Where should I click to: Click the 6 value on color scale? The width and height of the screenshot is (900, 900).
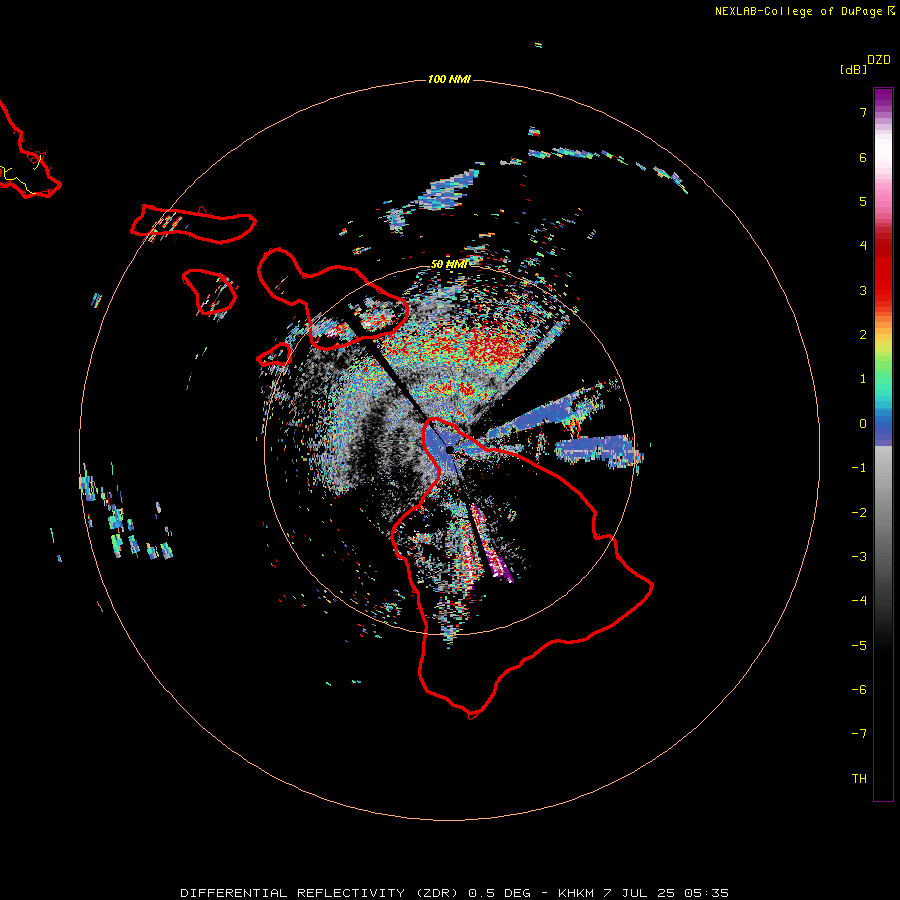pos(863,157)
